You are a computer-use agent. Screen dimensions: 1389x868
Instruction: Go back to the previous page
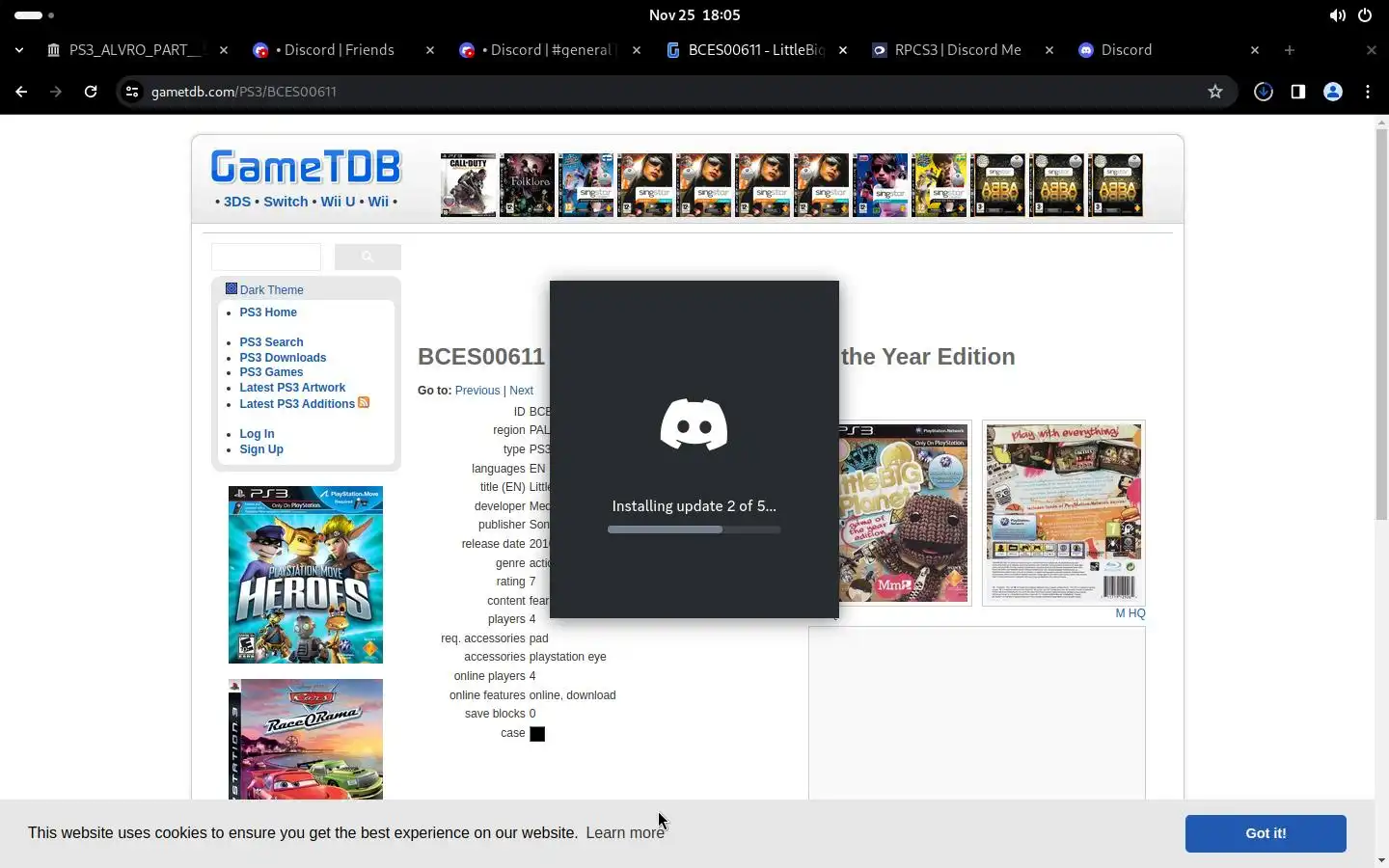coord(21,92)
